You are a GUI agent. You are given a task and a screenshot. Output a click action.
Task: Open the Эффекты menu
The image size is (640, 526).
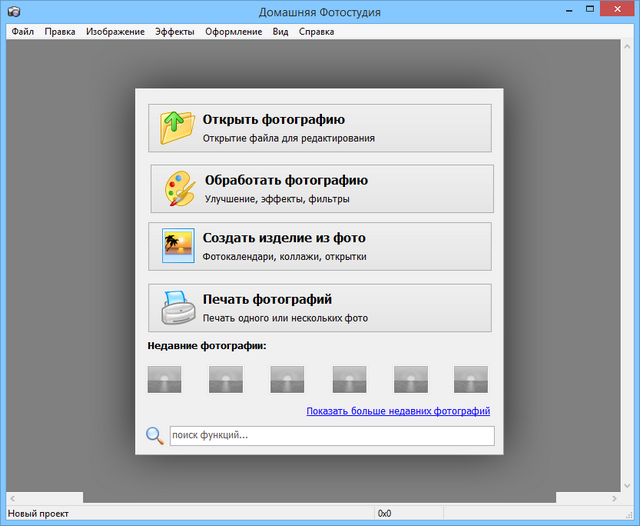click(x=175, y=32)
